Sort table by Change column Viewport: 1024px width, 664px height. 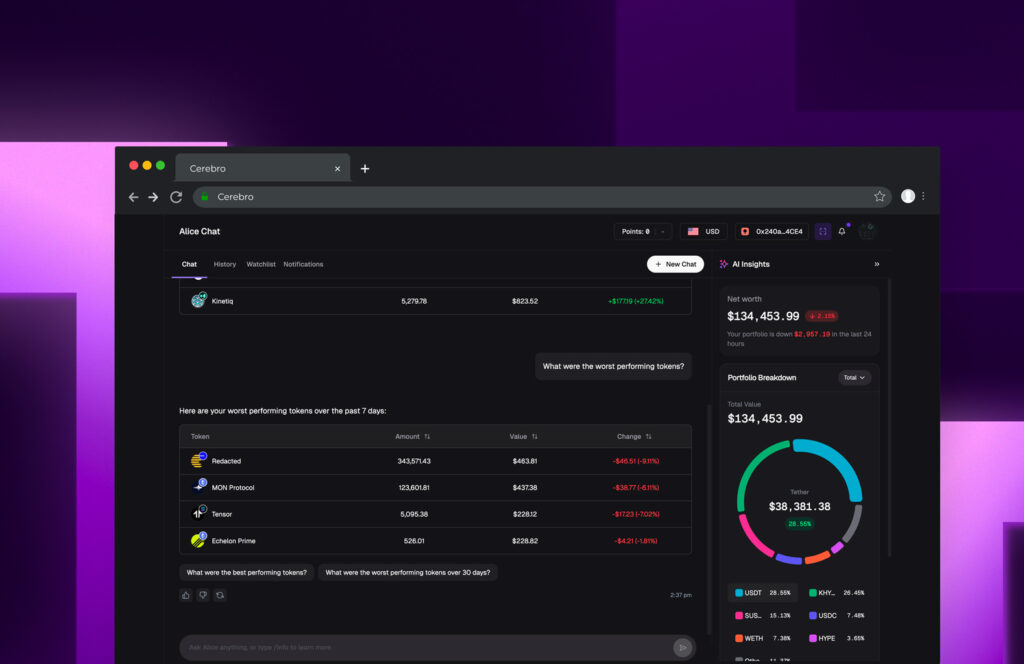(x=648, y=436)
